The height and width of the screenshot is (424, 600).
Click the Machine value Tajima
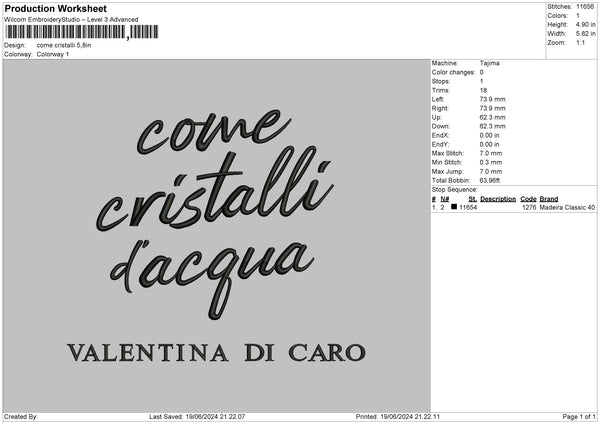click(x=489, y=63)
